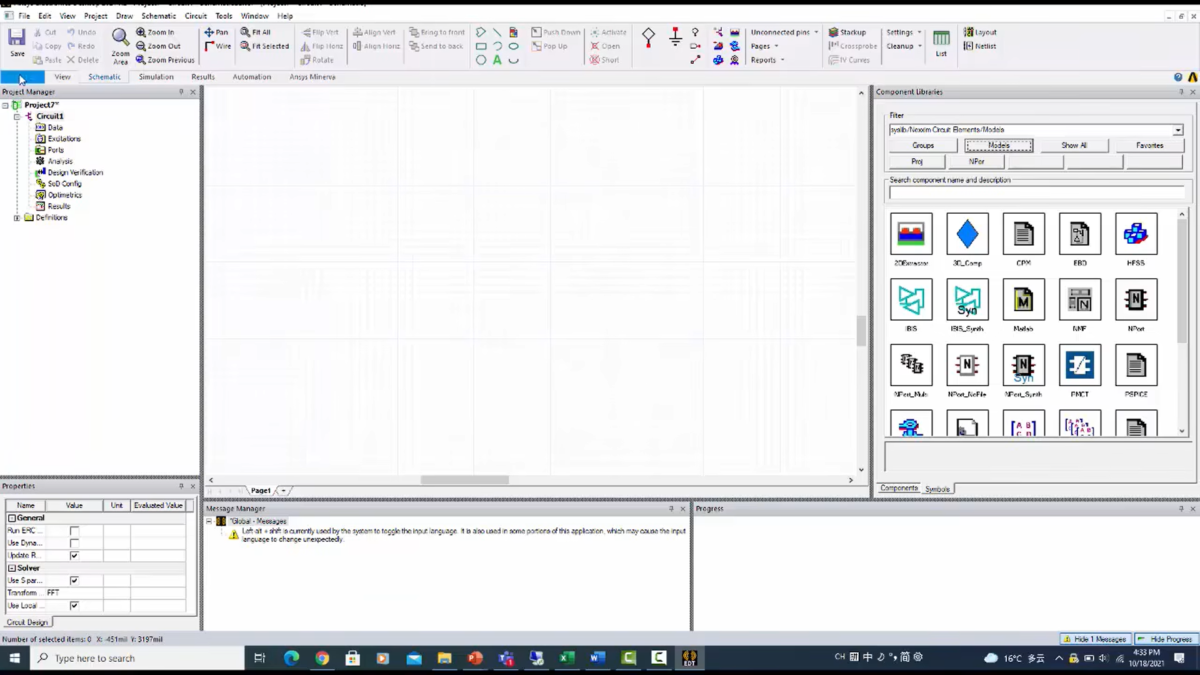The height and width of the screenshot is (675, 1200).
Task: Open the library Filter combo box dropdown
Action: [x=1178, y=130]
